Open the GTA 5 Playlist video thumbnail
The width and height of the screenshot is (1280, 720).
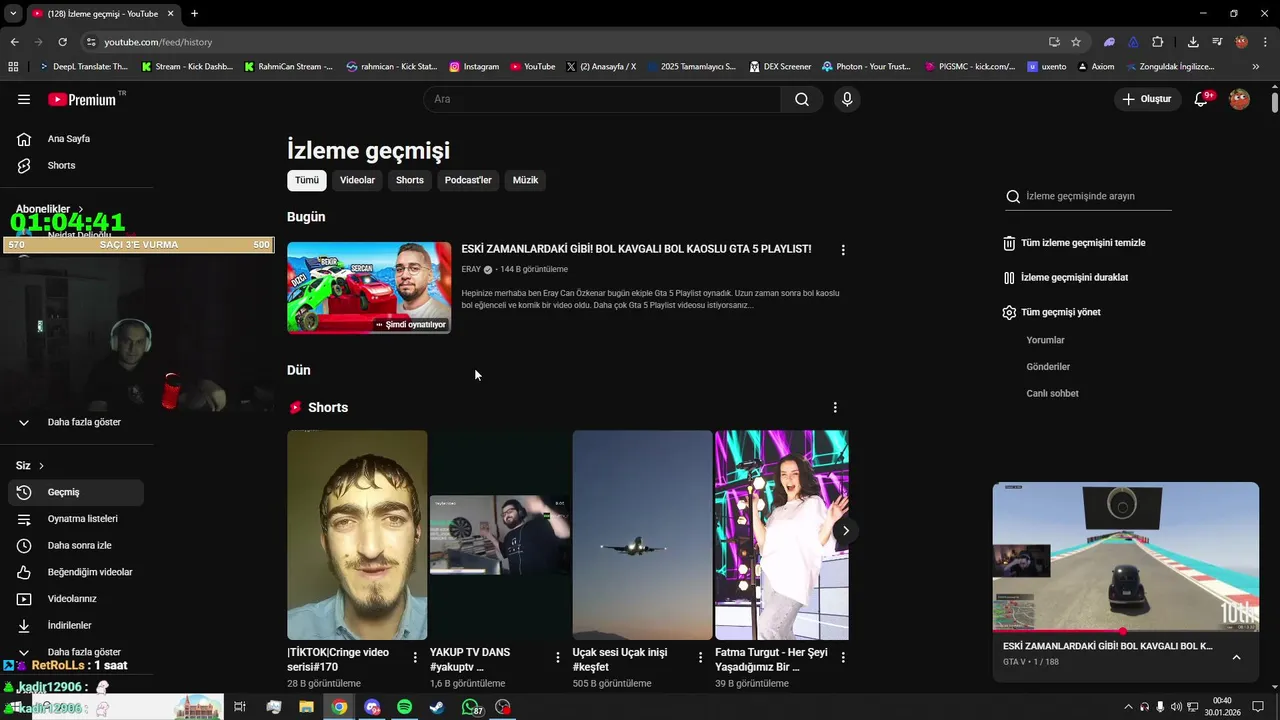click(369, 288)
